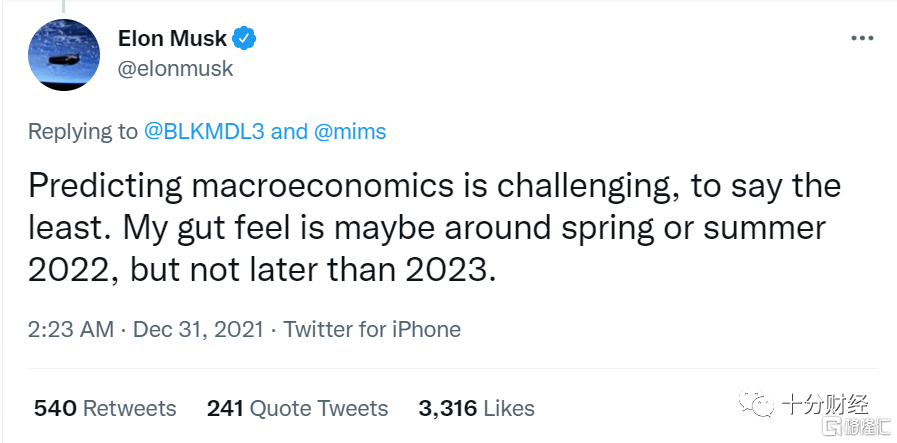Open the @mims mention link

click(x=350, y=132)
